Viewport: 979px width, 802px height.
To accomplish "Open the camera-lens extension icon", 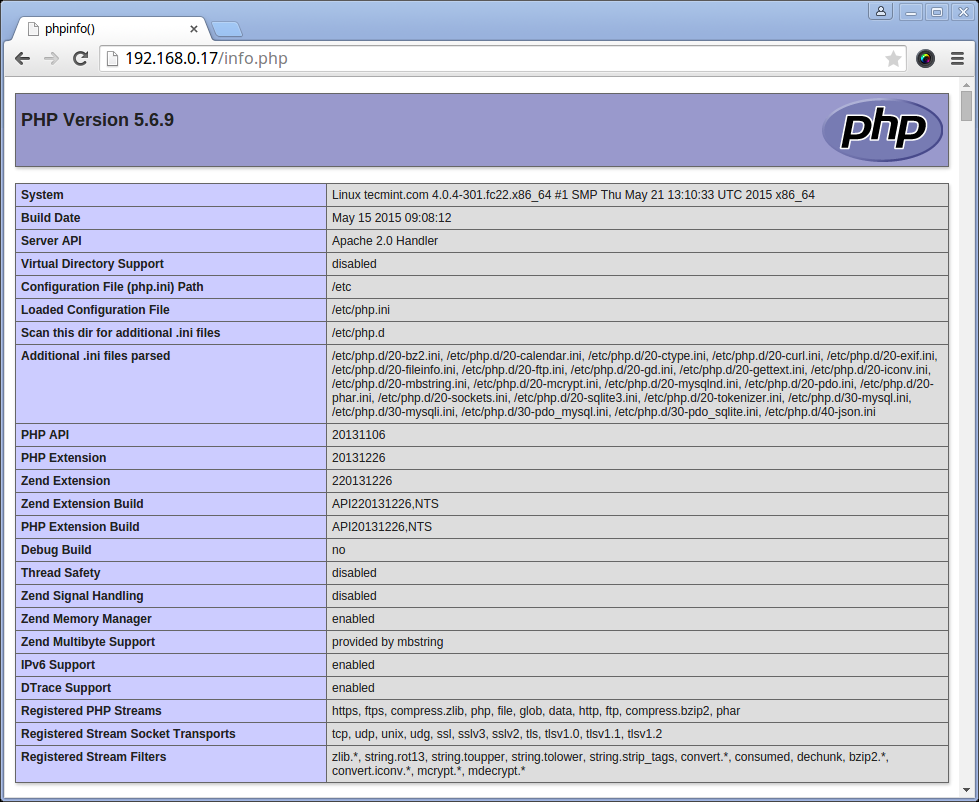I will (x=925, y=59).
